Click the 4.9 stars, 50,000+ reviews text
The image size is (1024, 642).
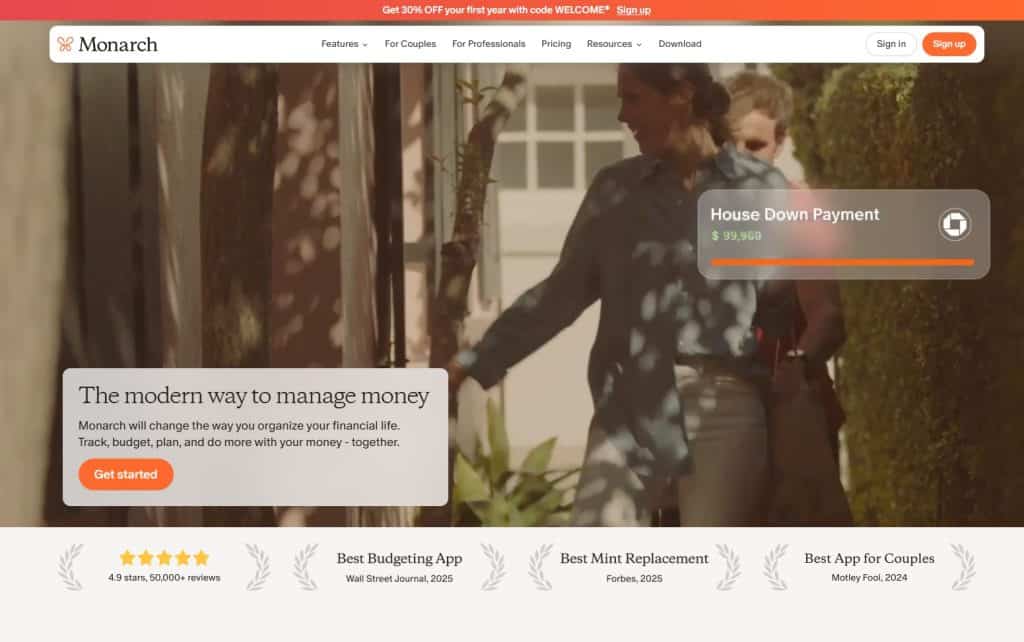164,577
